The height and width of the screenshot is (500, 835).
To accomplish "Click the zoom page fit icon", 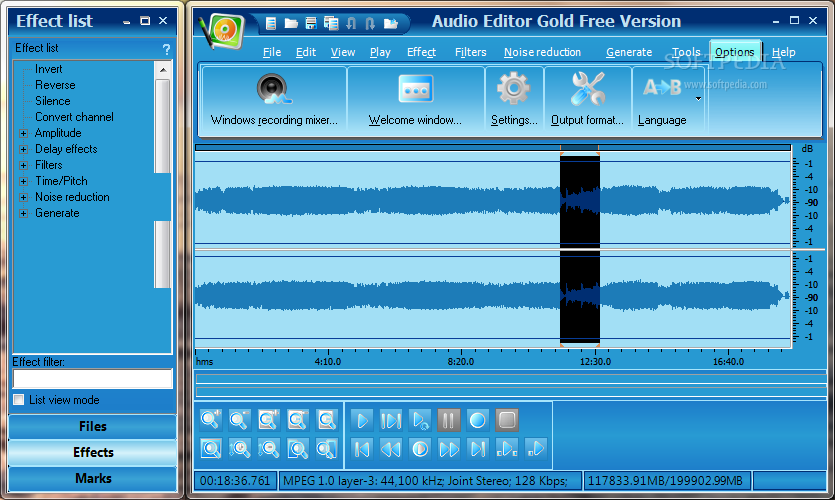I will click(x=326, y=420).
